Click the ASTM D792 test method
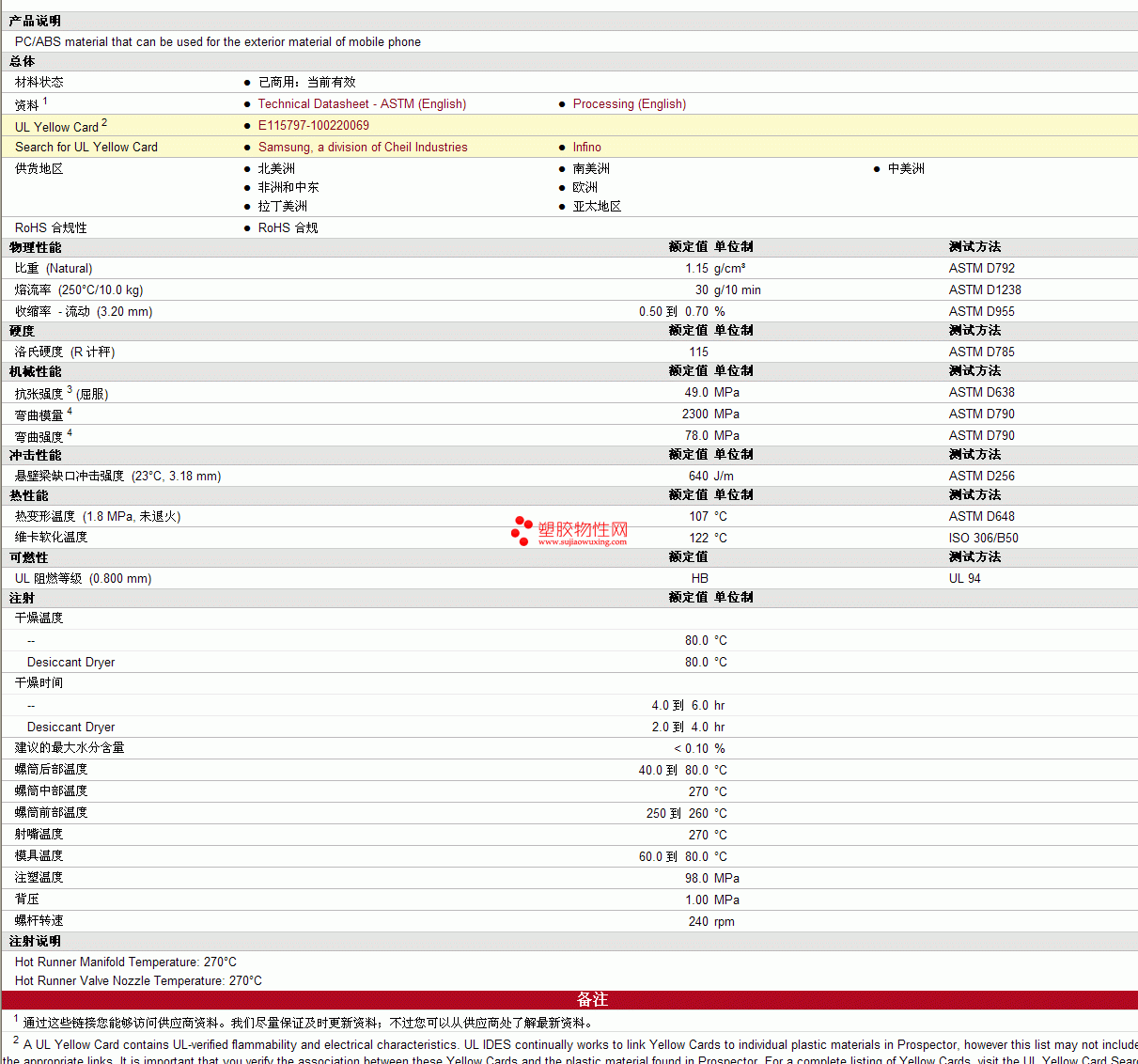 [x=982, y=269]
